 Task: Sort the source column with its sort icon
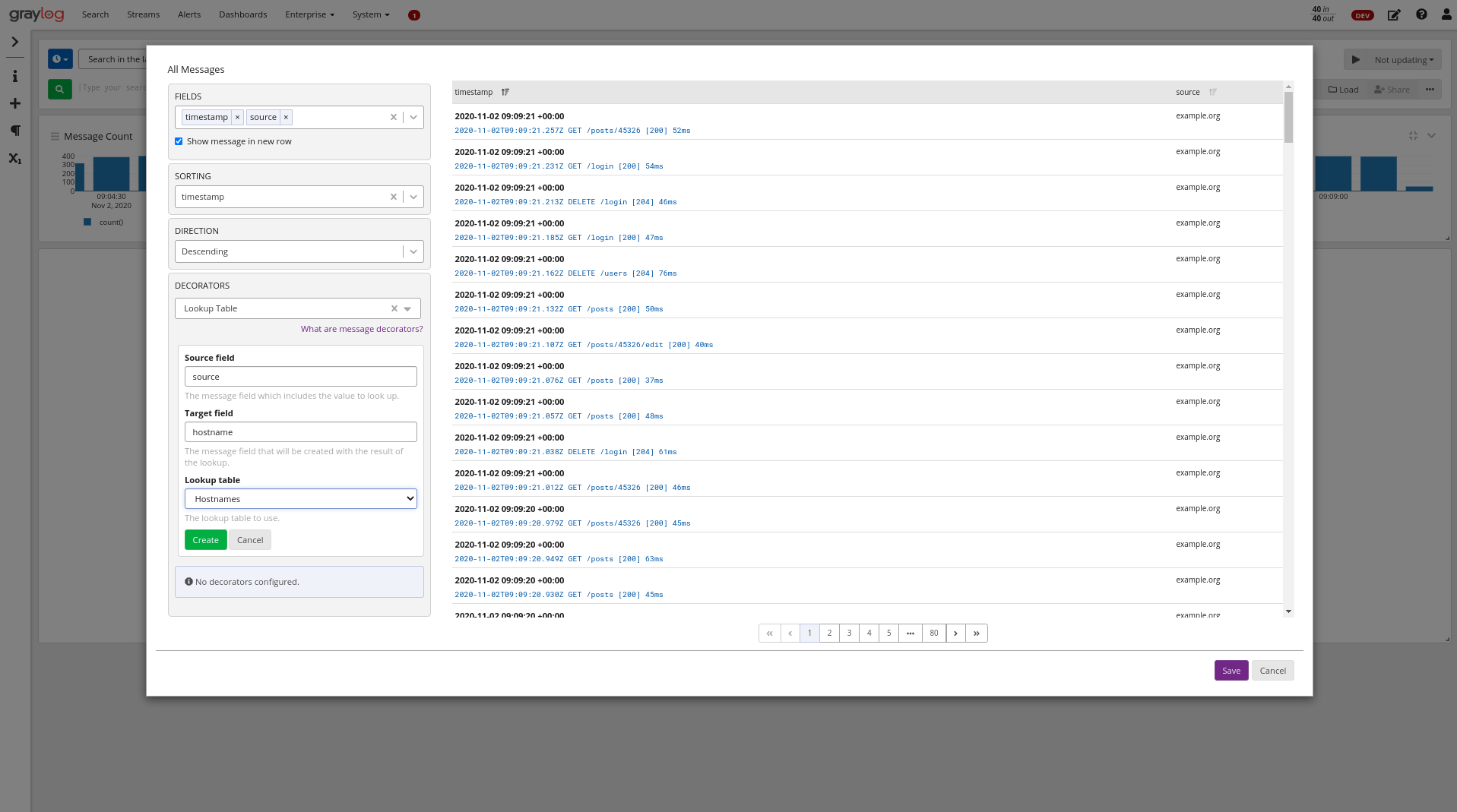pyautogui.click(x=1212, y=92)
